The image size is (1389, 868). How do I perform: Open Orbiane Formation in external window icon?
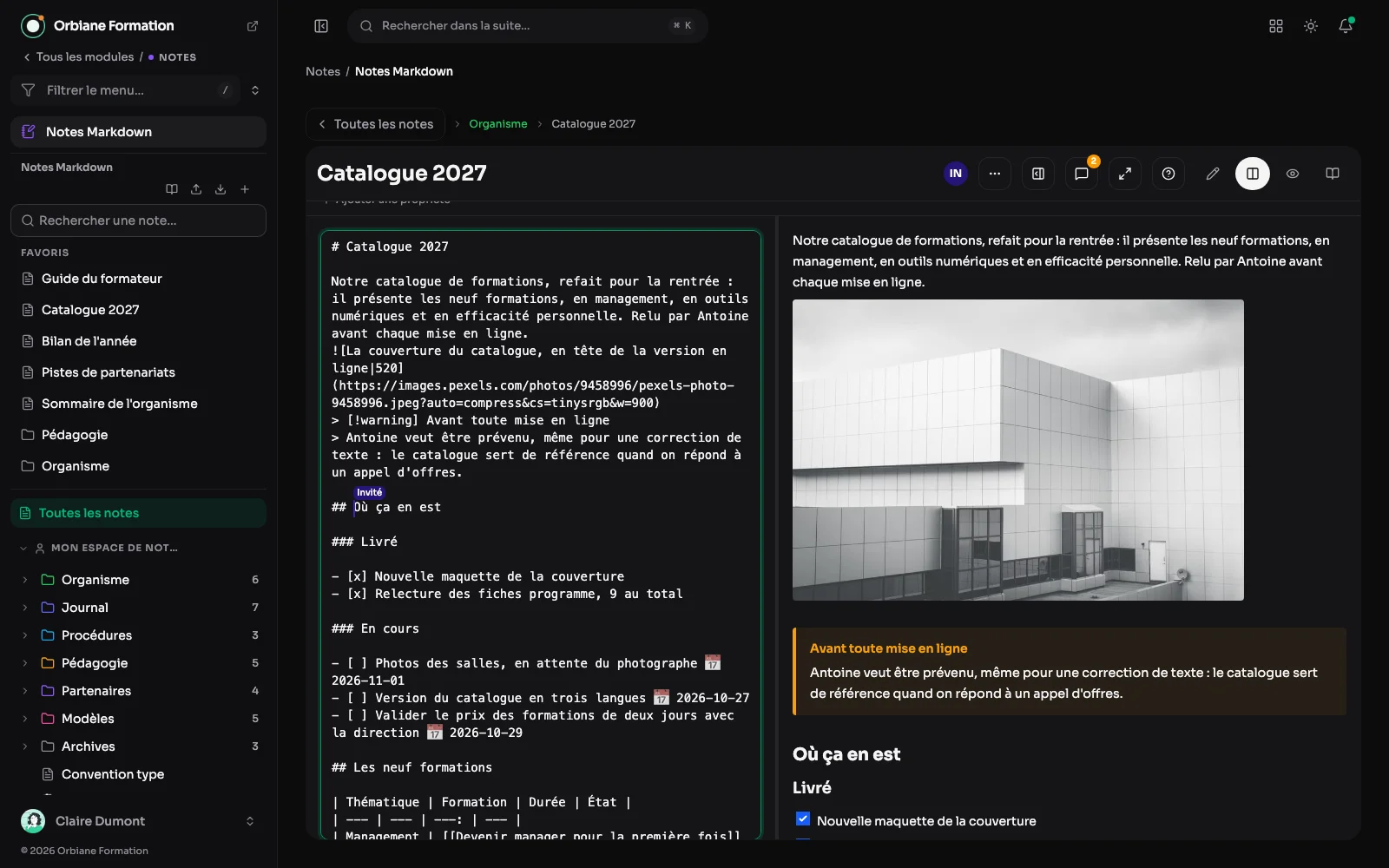click(x=253, y=26)
